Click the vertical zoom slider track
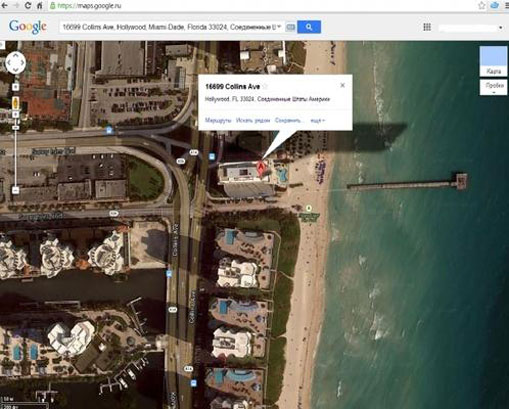This screenshot has width=509, height=409. coord(16,157)
